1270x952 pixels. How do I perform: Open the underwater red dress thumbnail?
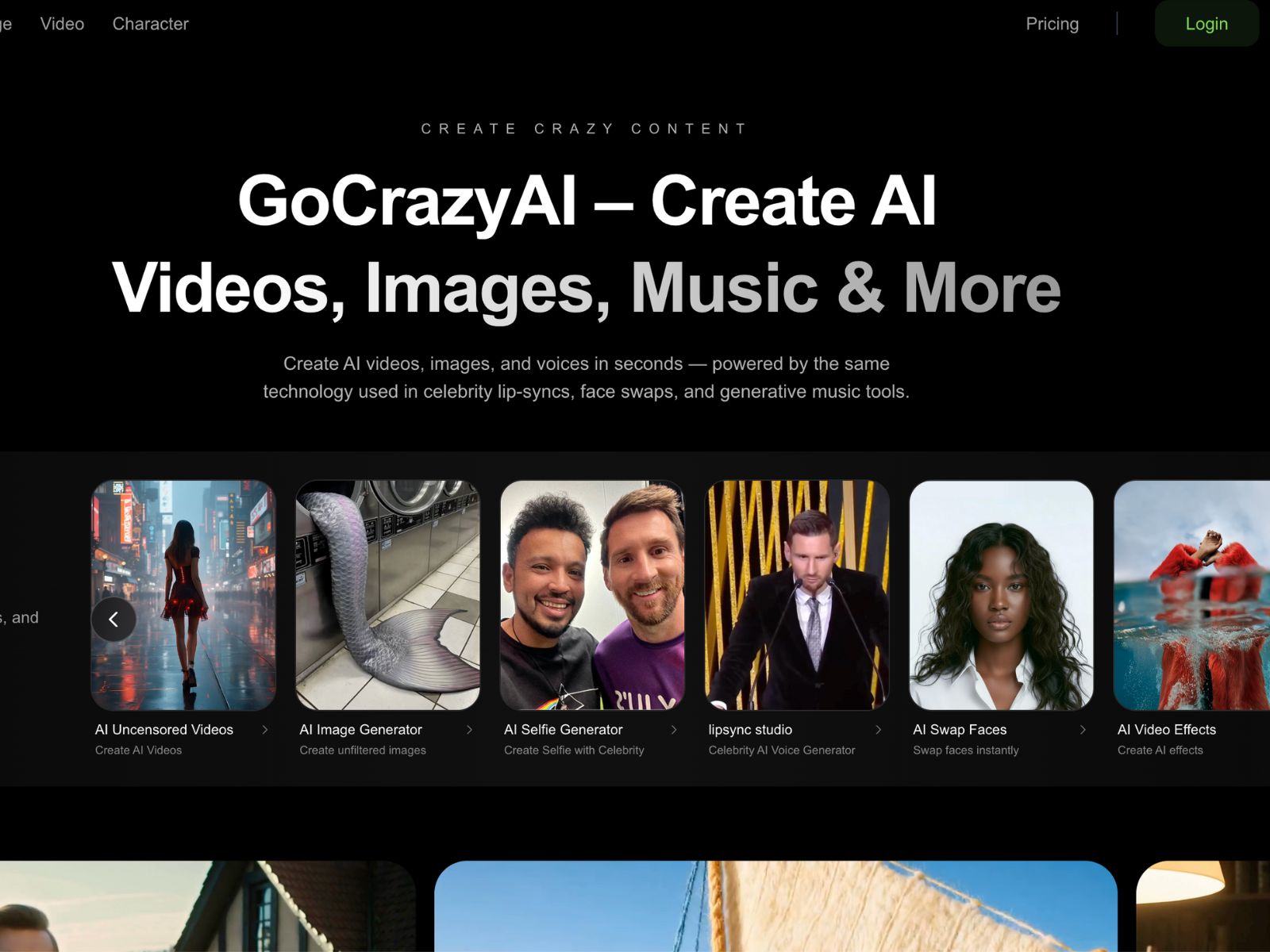click(1191, 594)
